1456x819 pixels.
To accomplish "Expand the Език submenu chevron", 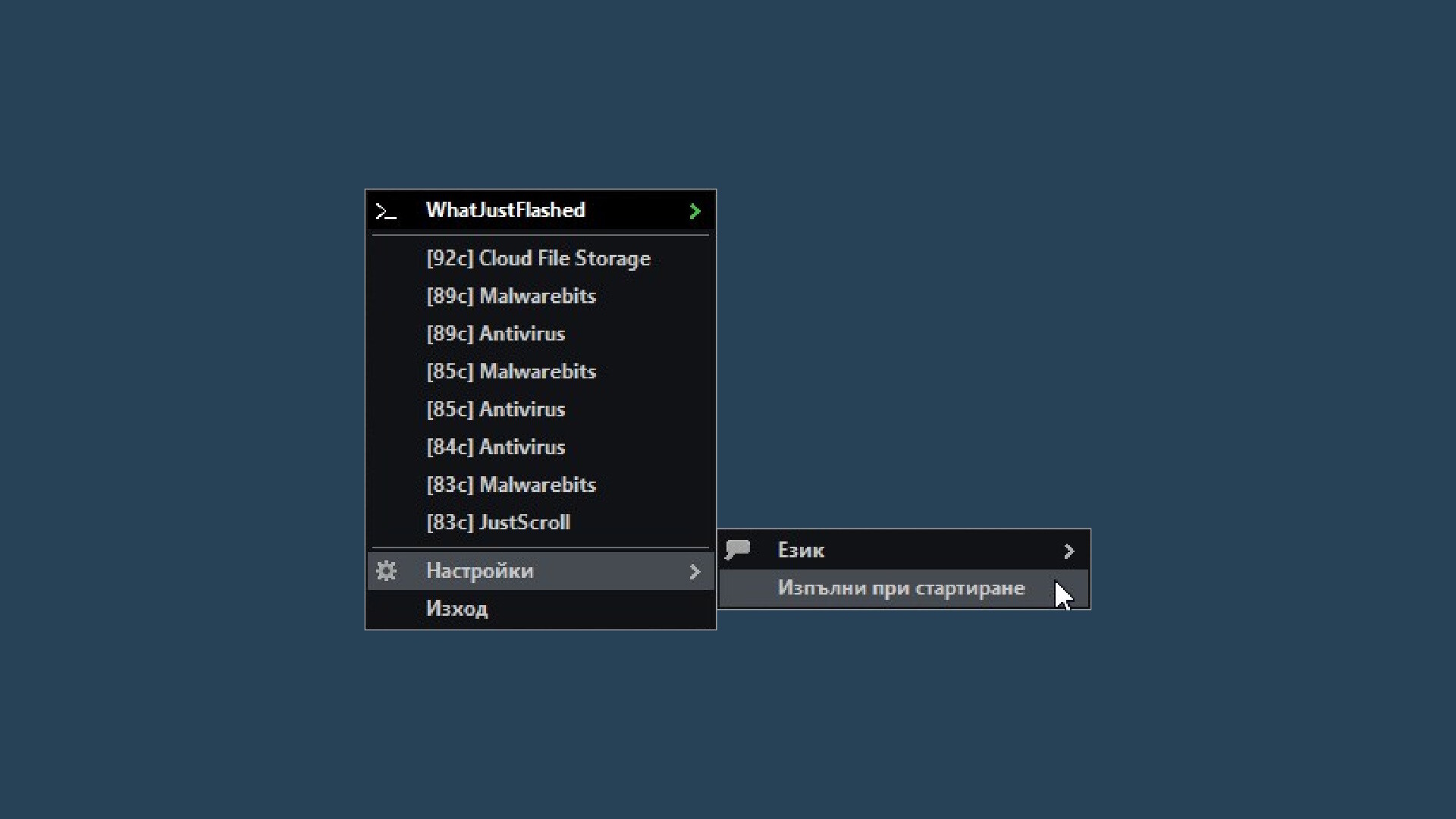I will (x=1069, y=551).
